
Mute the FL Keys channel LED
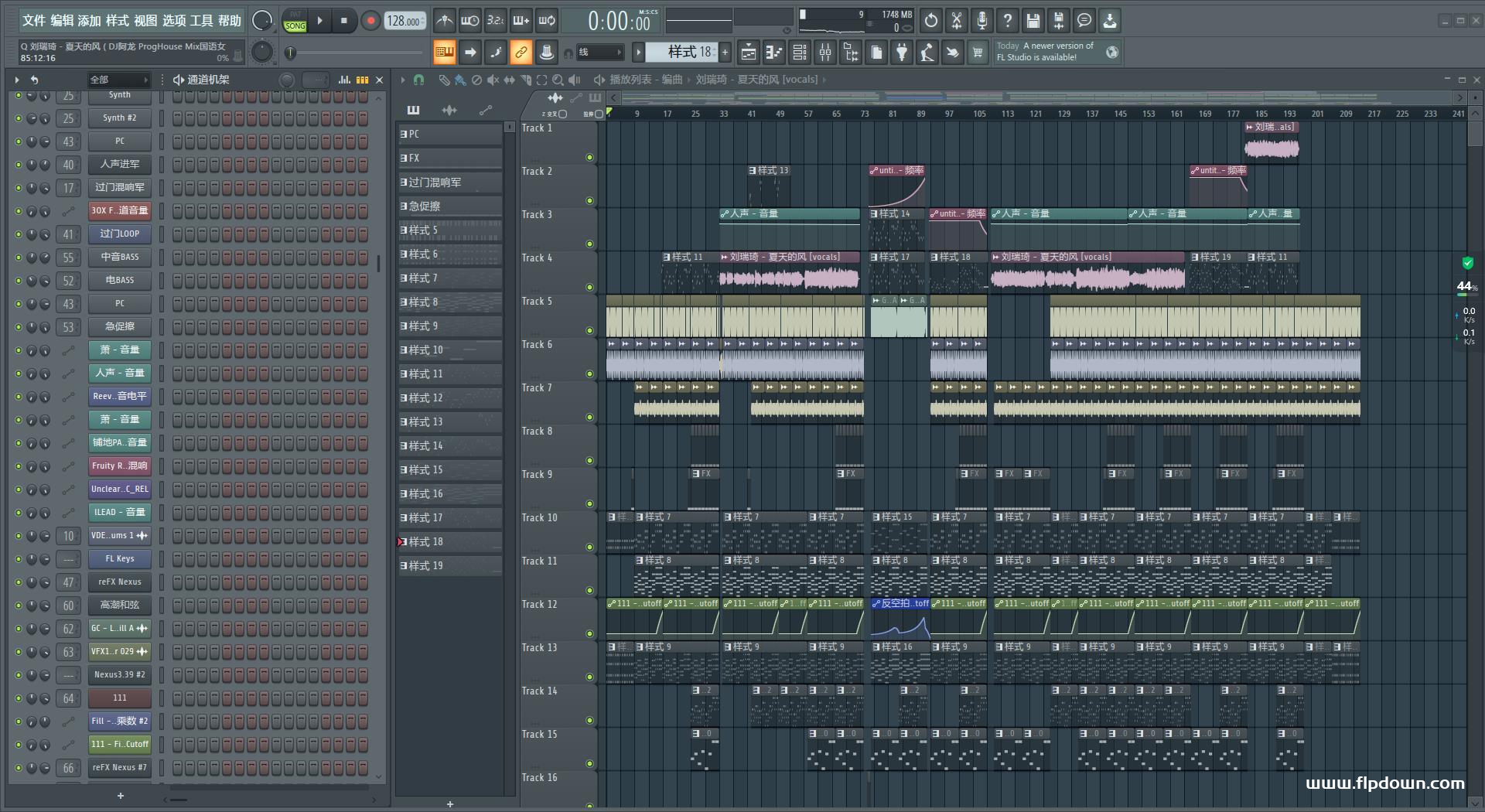point(19,559)
